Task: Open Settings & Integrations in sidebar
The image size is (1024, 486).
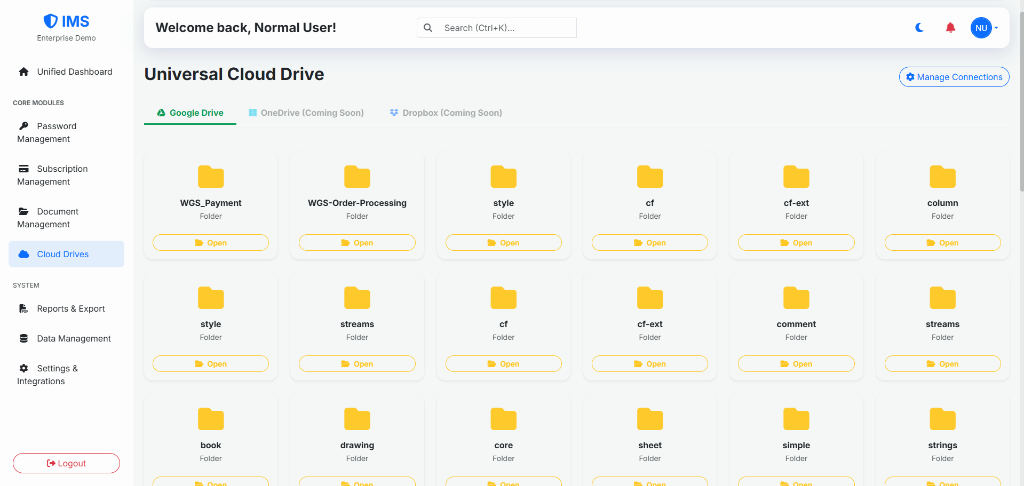Action: [66, 374]
